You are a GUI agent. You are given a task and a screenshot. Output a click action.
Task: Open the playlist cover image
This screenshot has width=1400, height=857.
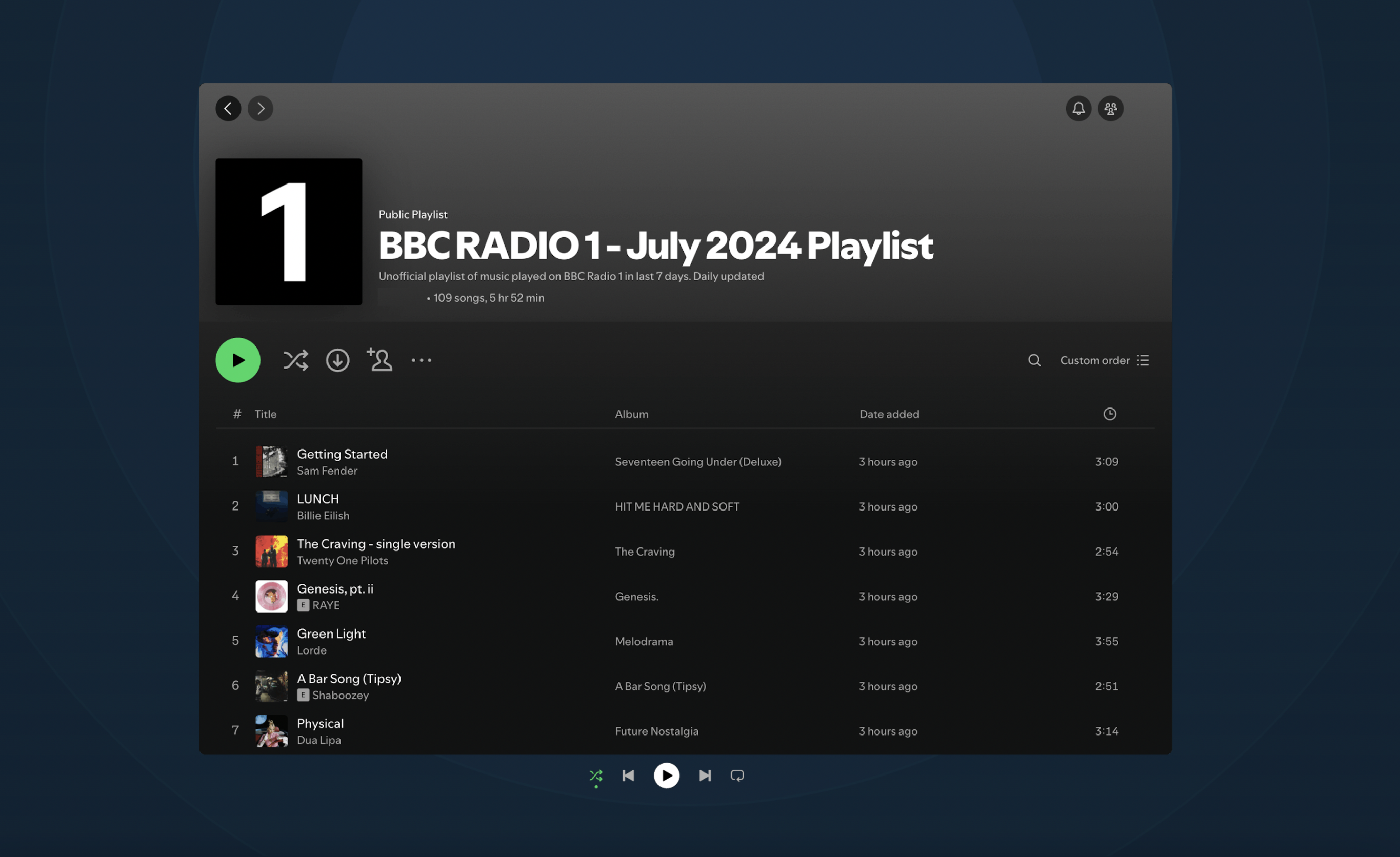(289, 232)
